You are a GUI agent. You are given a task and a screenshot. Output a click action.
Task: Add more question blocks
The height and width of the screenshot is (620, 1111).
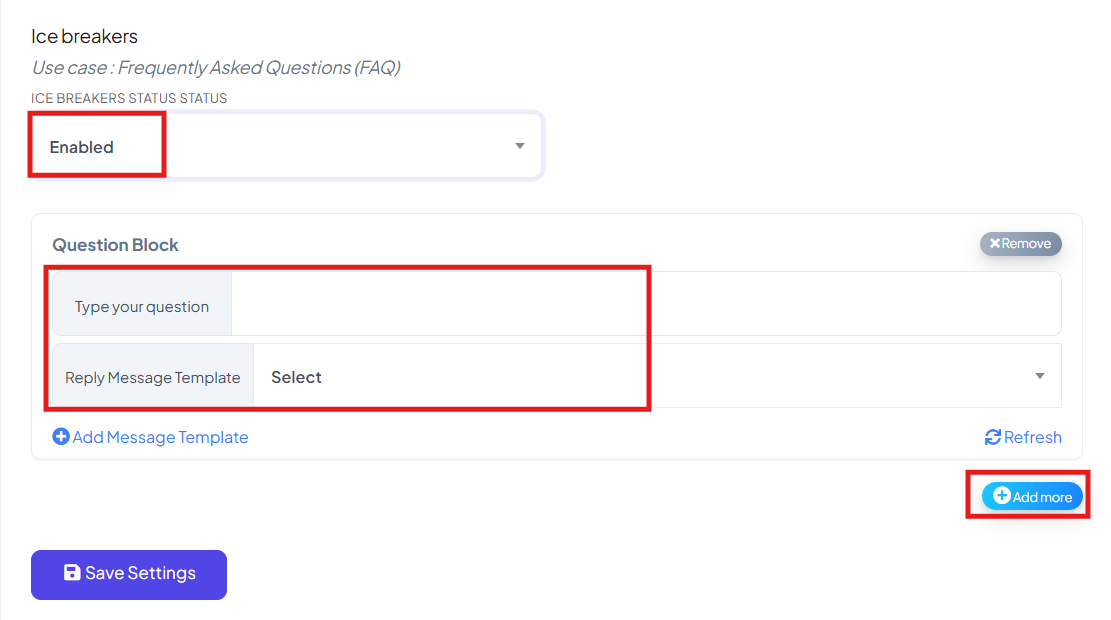tap(1032, 497)
